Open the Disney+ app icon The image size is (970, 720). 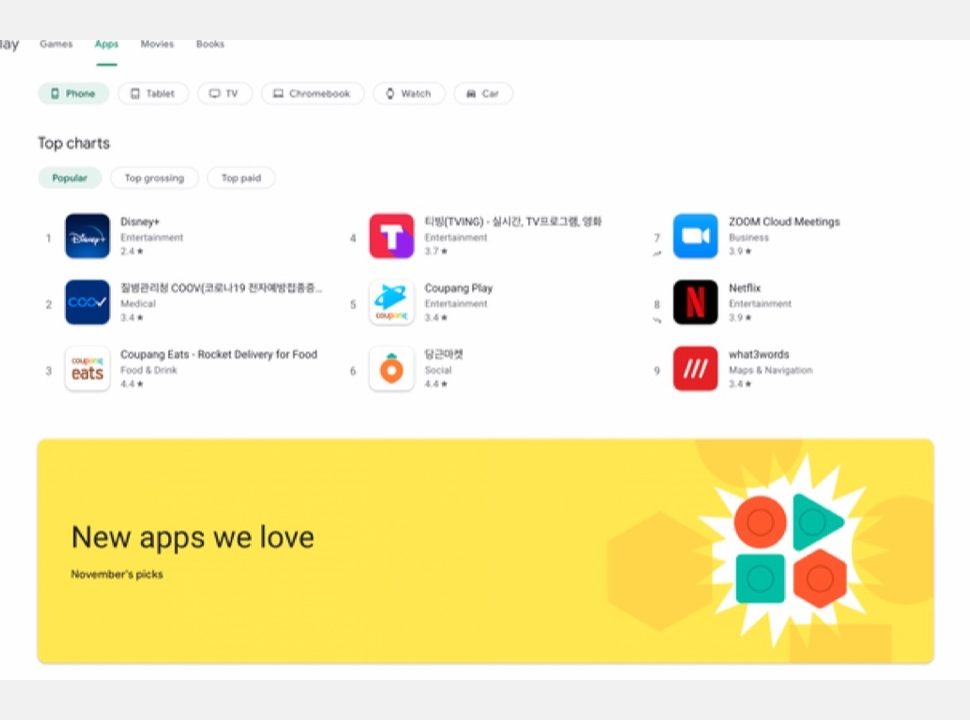pyautogui.click(x=87, y=236)
